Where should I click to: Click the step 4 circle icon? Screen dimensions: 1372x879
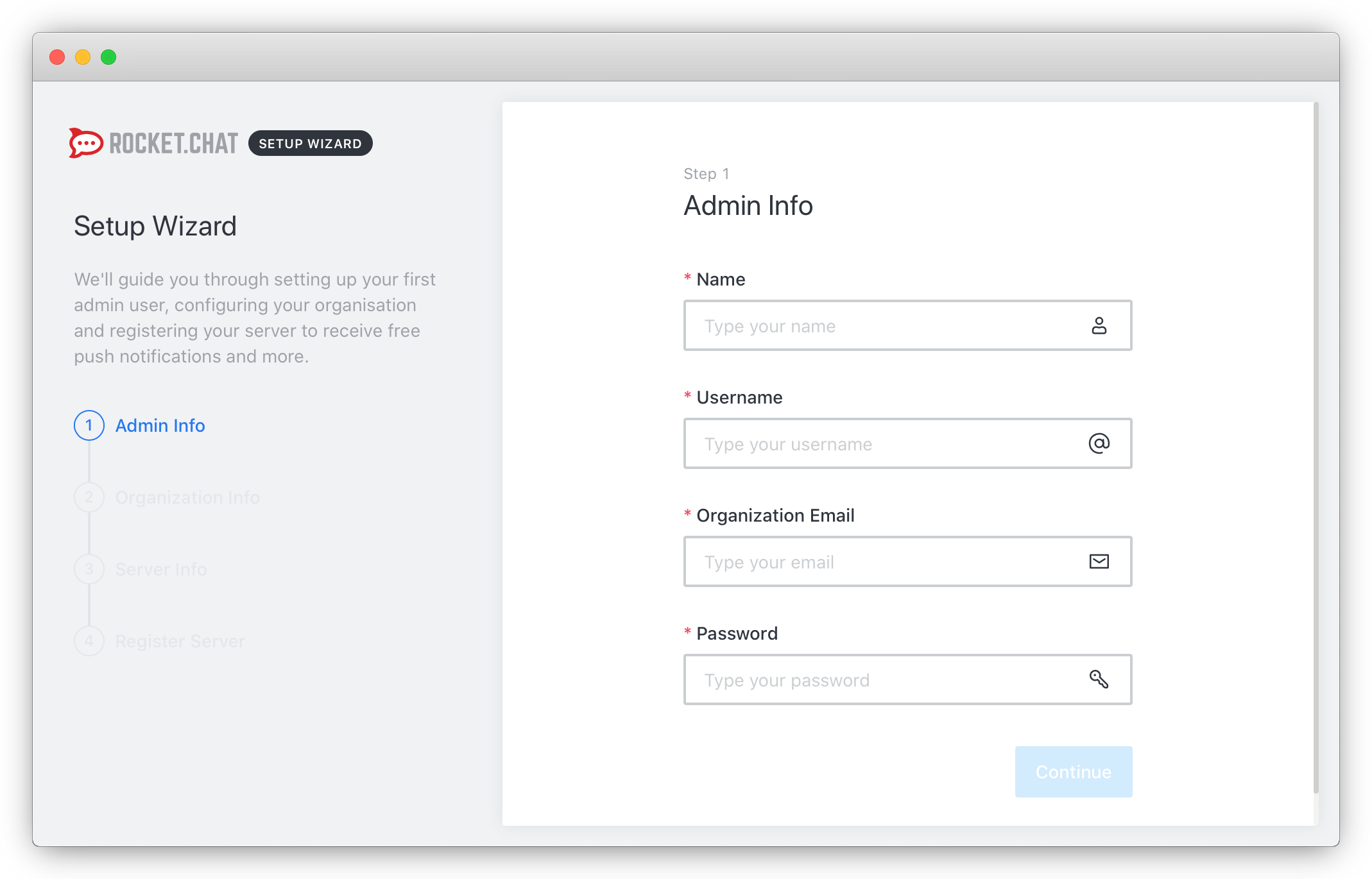tap(89, 641)
